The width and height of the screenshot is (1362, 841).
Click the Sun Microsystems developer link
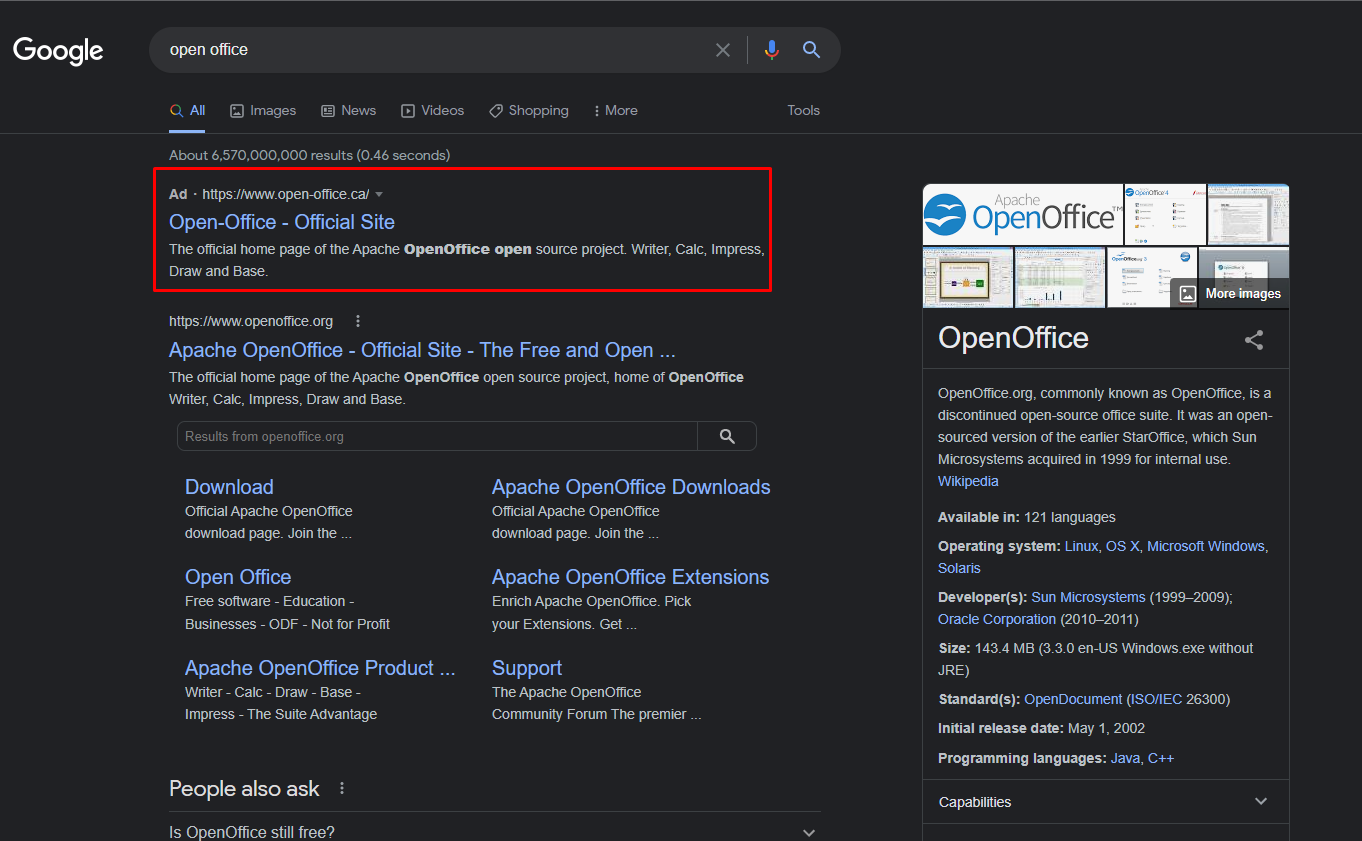(1088, 597)
